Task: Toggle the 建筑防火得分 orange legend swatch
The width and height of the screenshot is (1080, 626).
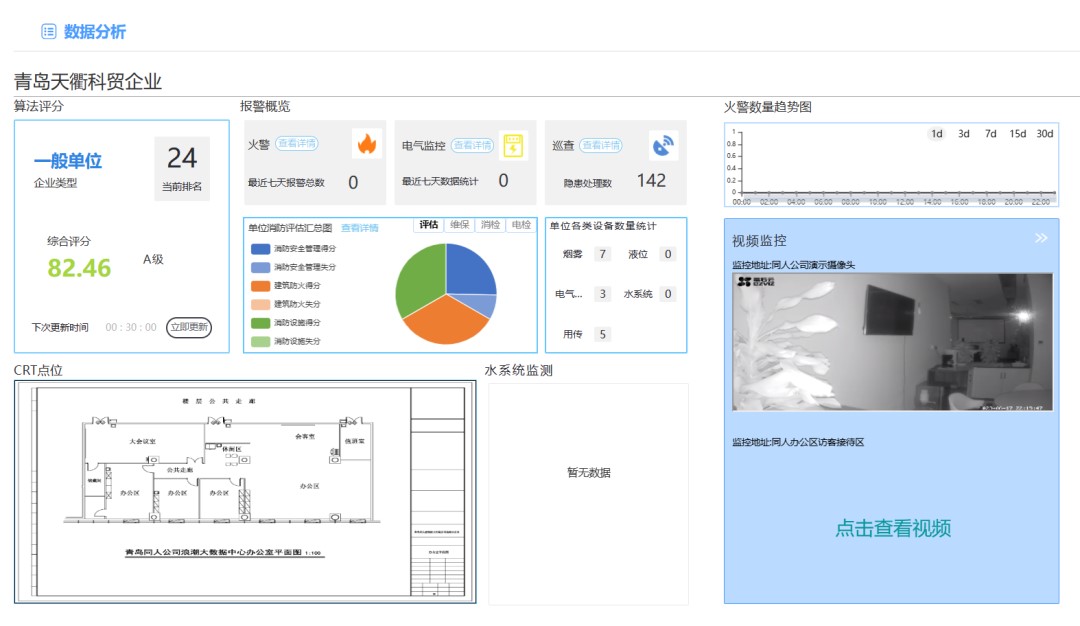Action: coord(260,286)
